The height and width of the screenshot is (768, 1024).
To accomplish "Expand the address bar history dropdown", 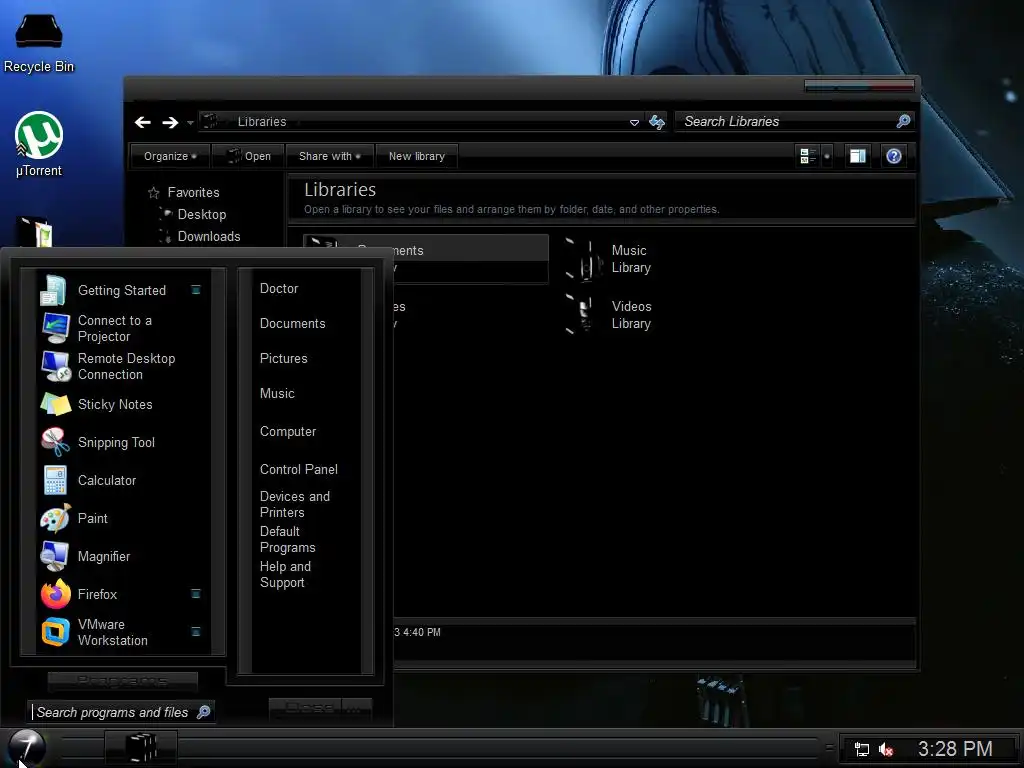I will pyautogui.click(x=633, y=122).
